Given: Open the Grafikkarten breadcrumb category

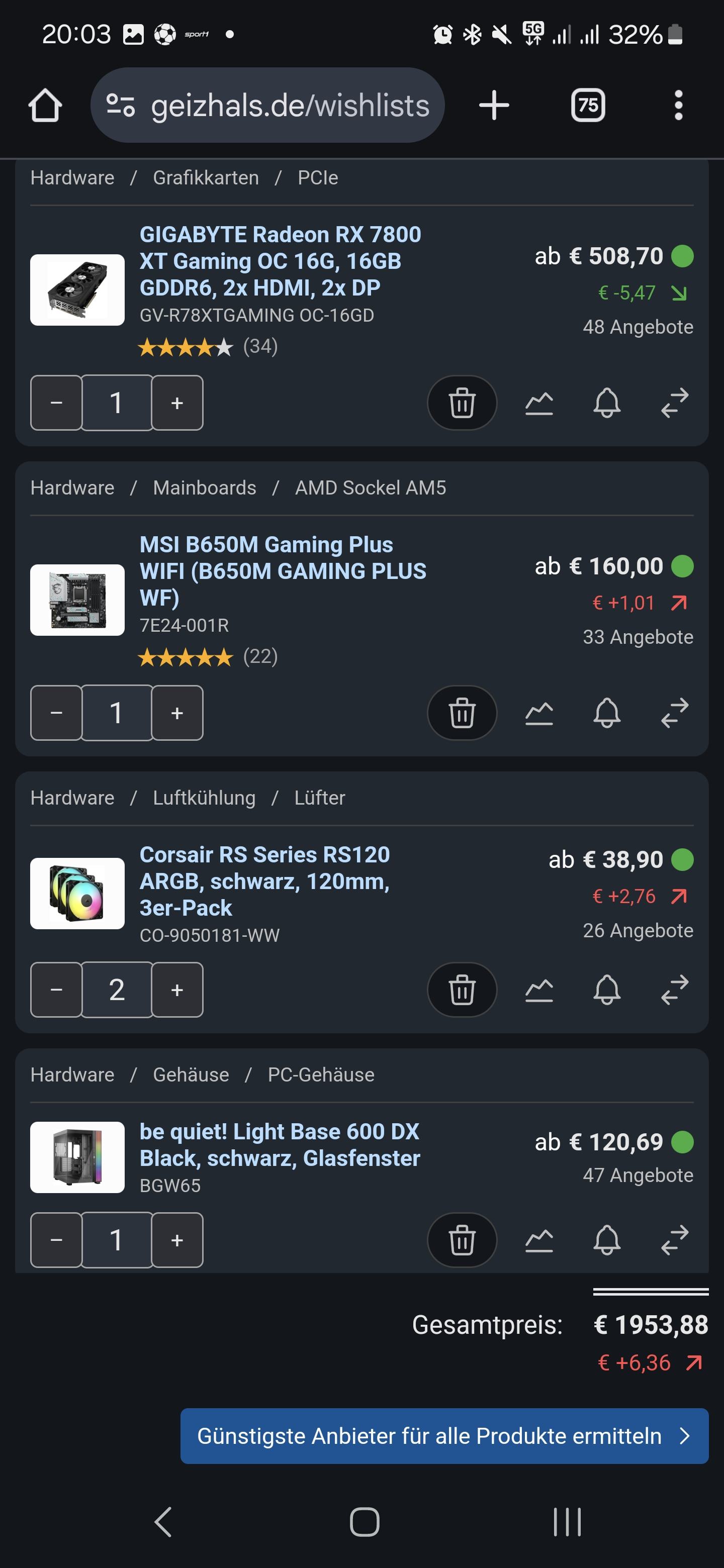Looking at the screenshot, I should coord(206,178).
